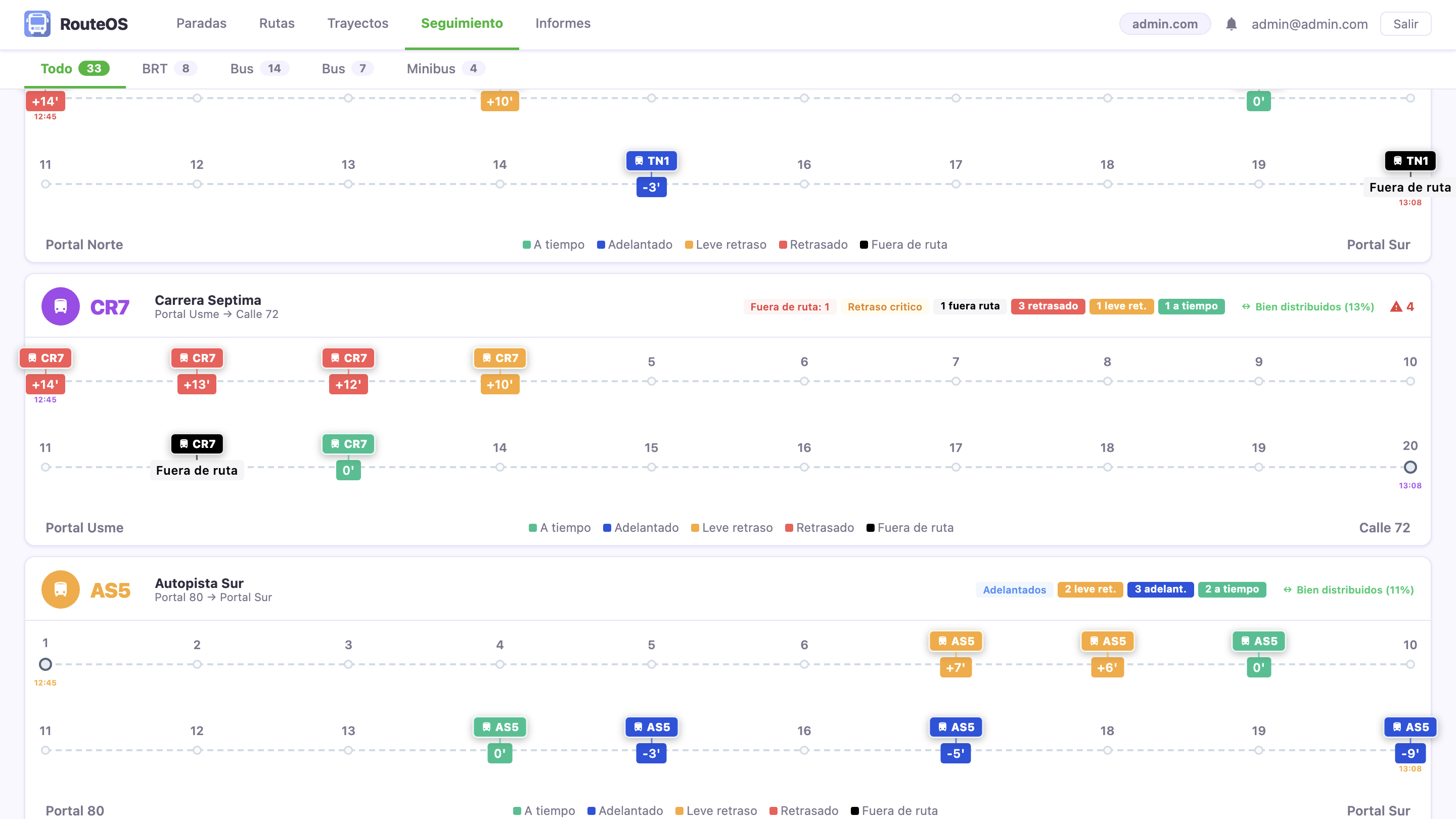Select the AS5 bus at +6'
The image size is (1456, 819).
(1107, 641)
